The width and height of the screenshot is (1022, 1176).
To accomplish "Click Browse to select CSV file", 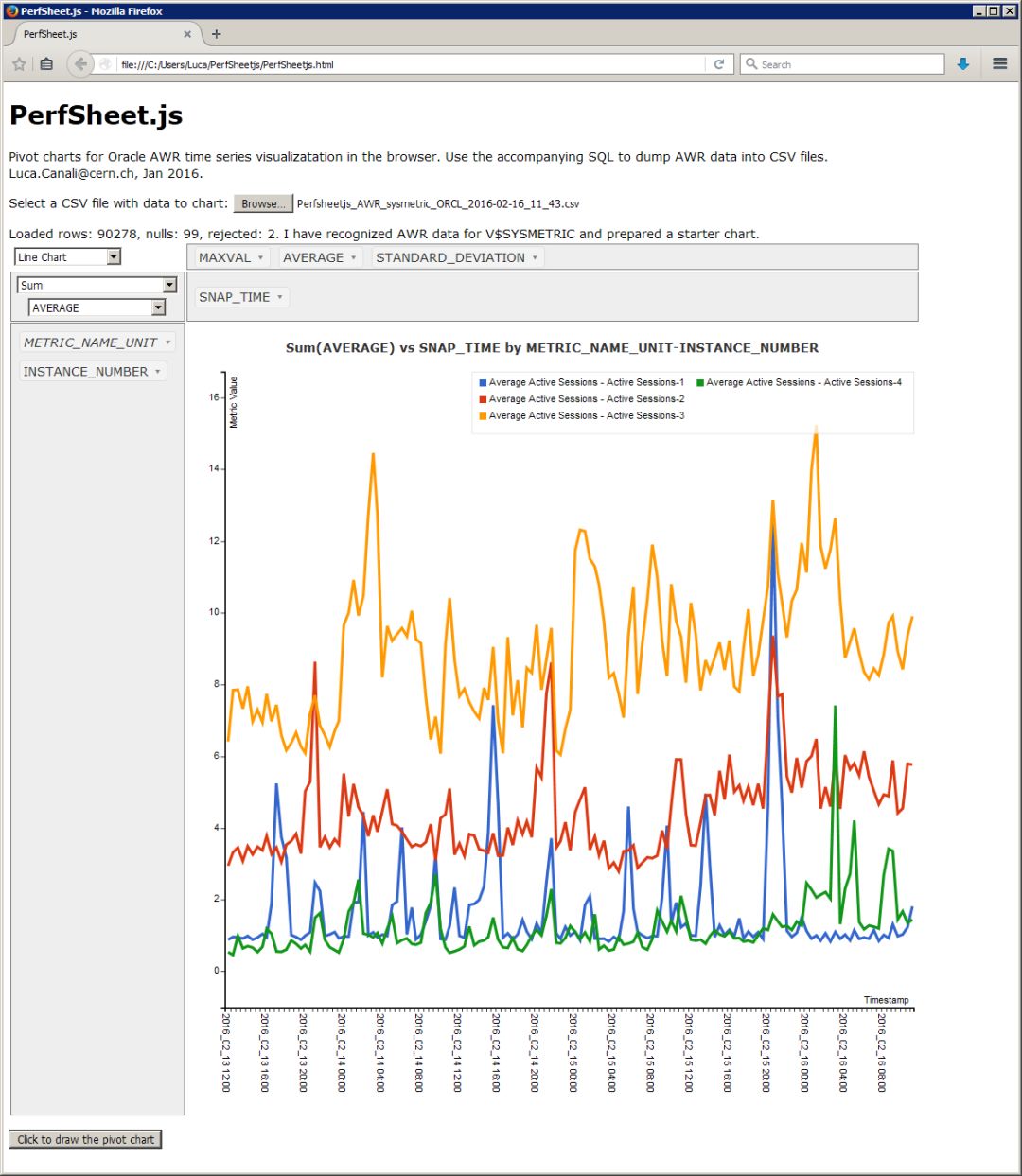I will click(263, 203).
